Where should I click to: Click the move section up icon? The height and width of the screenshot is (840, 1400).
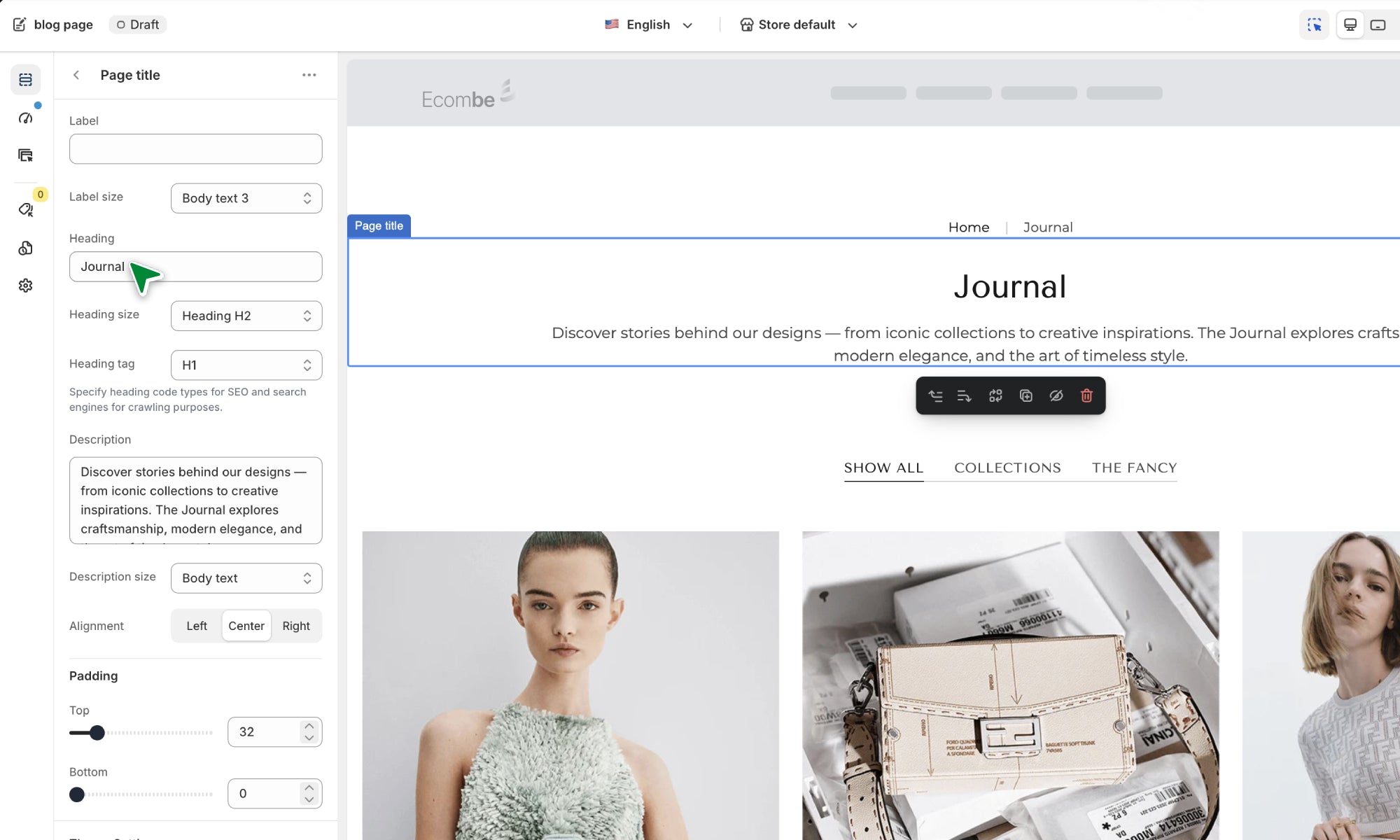(935, 395)
